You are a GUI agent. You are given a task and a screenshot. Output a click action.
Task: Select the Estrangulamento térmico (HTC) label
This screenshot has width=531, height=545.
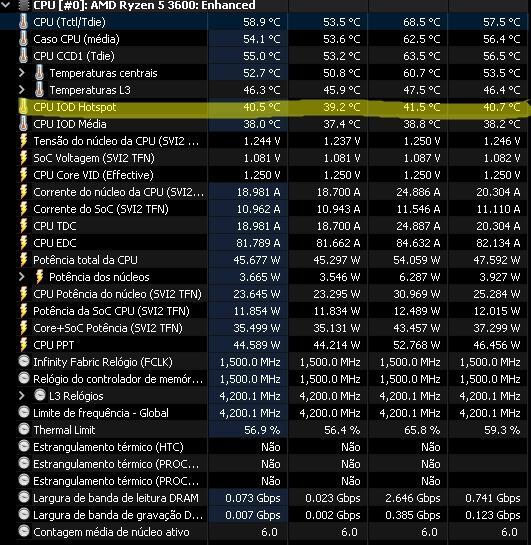pyautogui.click(x=108, y=447)
